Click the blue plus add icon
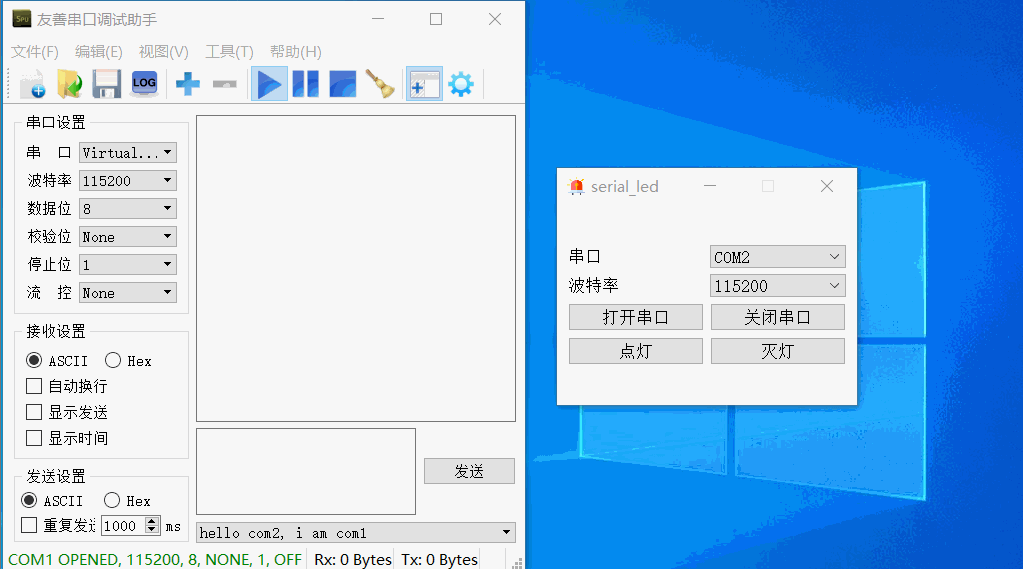 point(188,84)
